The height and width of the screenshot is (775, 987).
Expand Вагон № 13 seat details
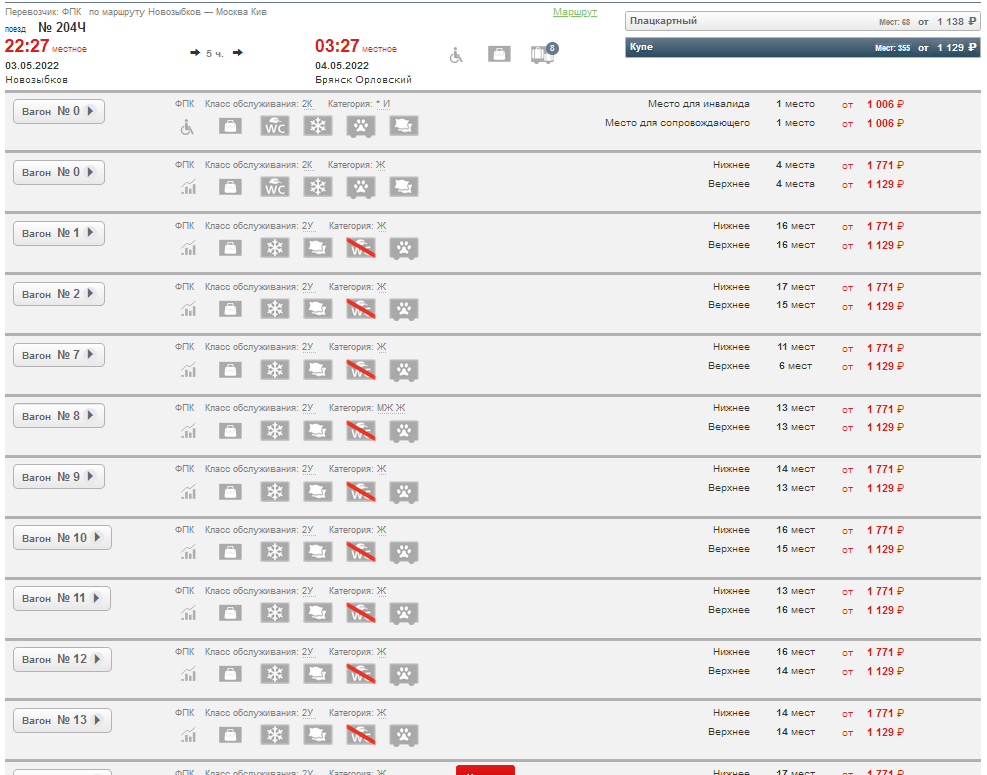62,720
